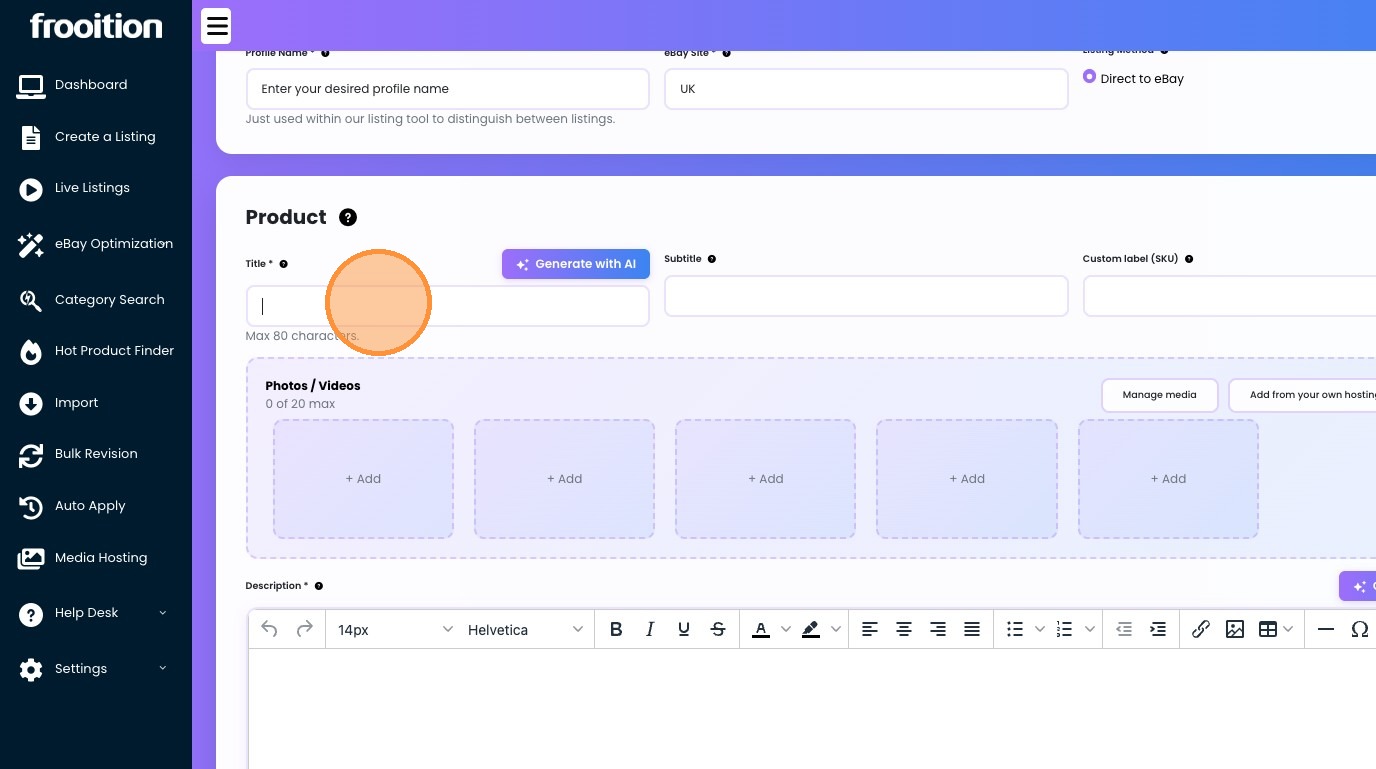The width and height of the screenshot is (1376, 769).
Task: Click the hamburger menu icon
Action: [216, 26]
